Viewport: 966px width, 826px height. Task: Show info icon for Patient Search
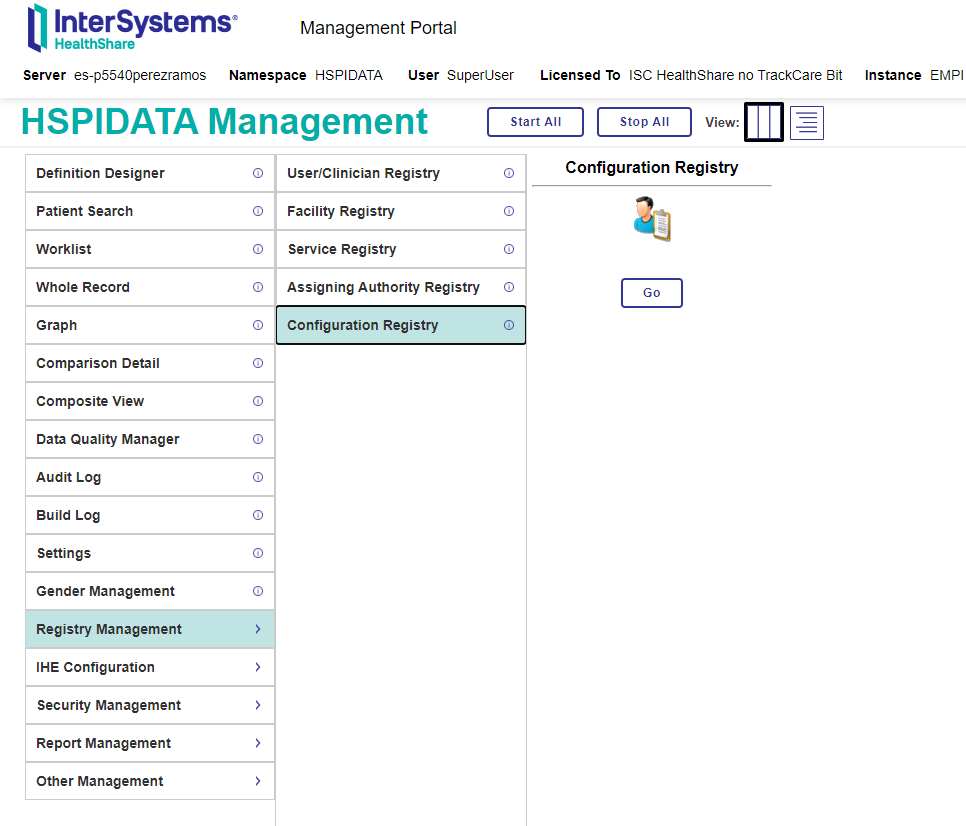tap(258, 211)
